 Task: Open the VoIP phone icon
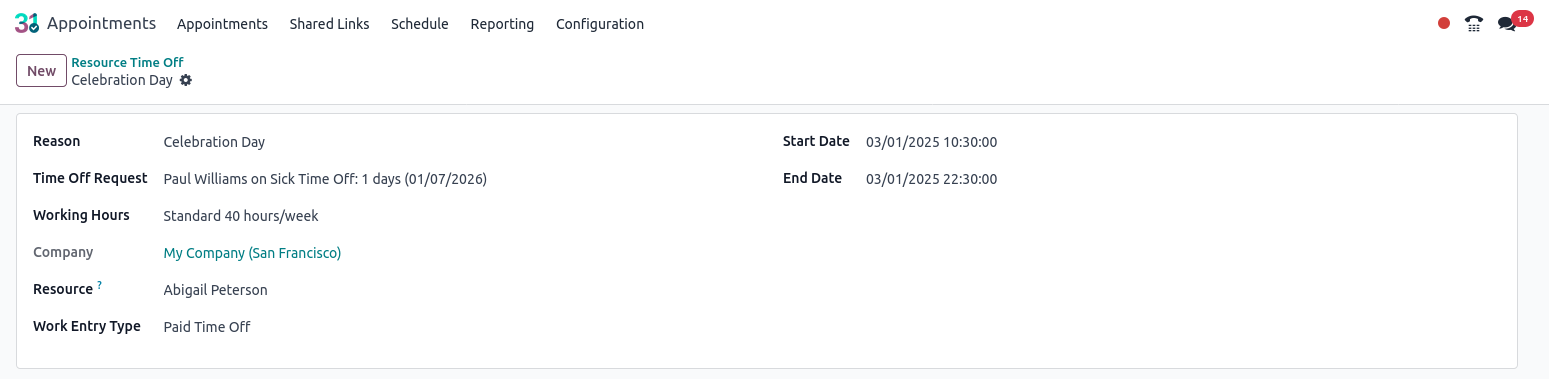coord(1474,23)
